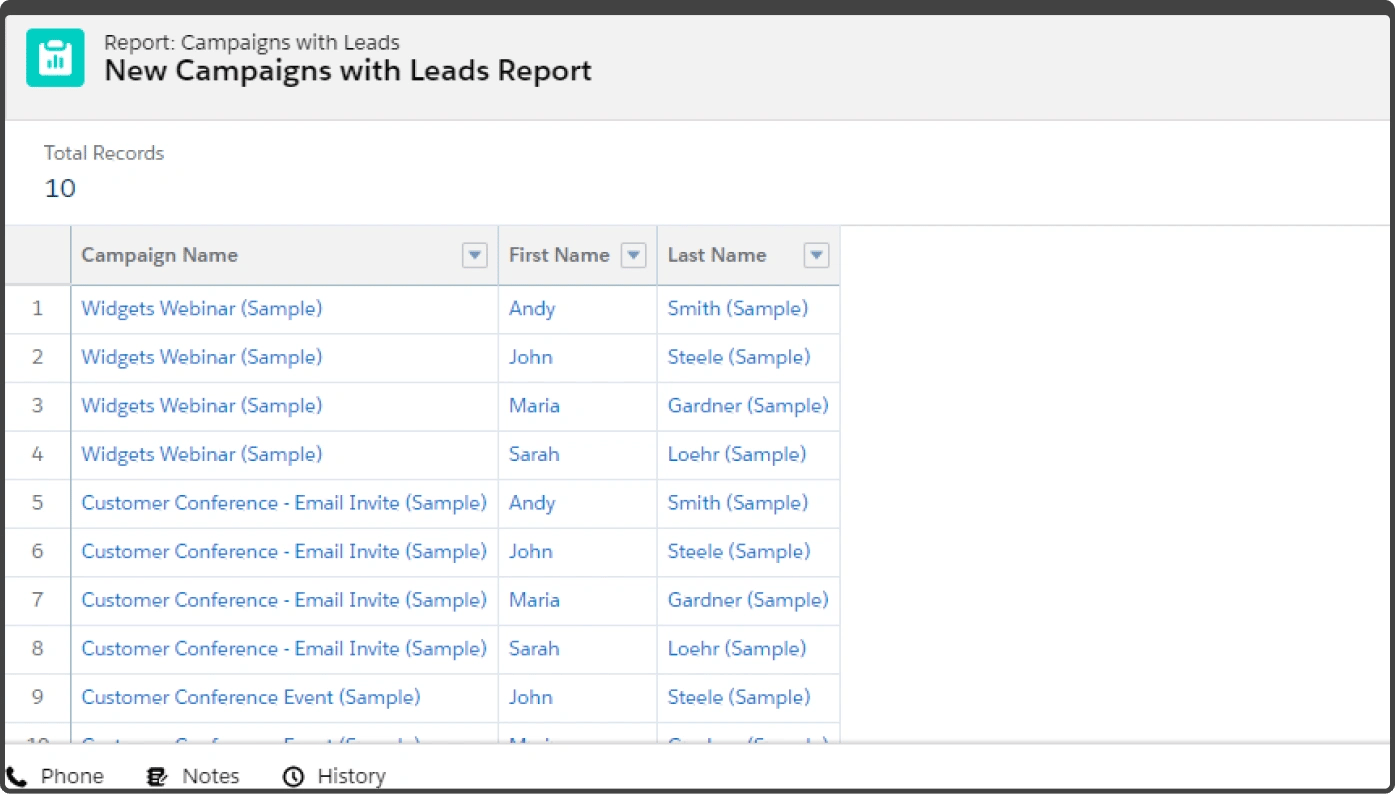The height and width of the screenshot is (794, 1395).
Task: Click row number 9 cell
Action: click(x=38, y=697)
